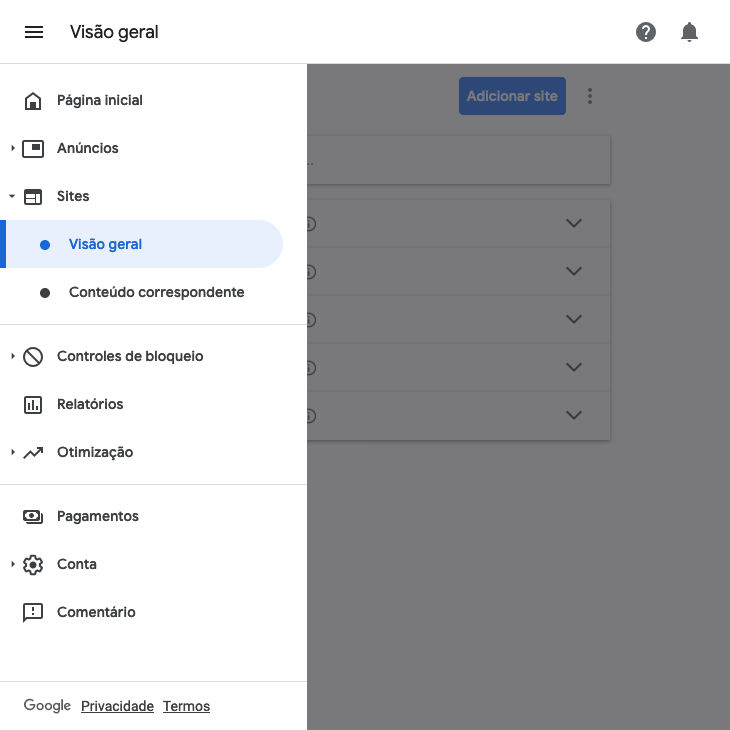Select the Visão geral menu item
730x730 pixels.
142,244
